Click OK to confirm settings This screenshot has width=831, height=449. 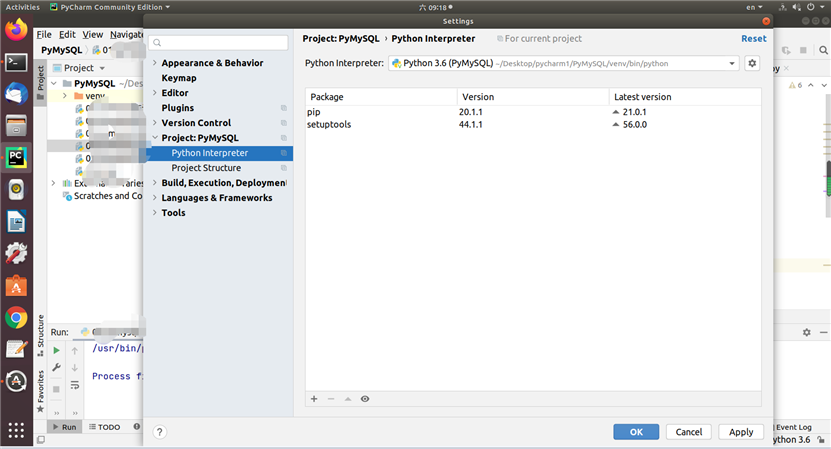click(x=636, y=432)
